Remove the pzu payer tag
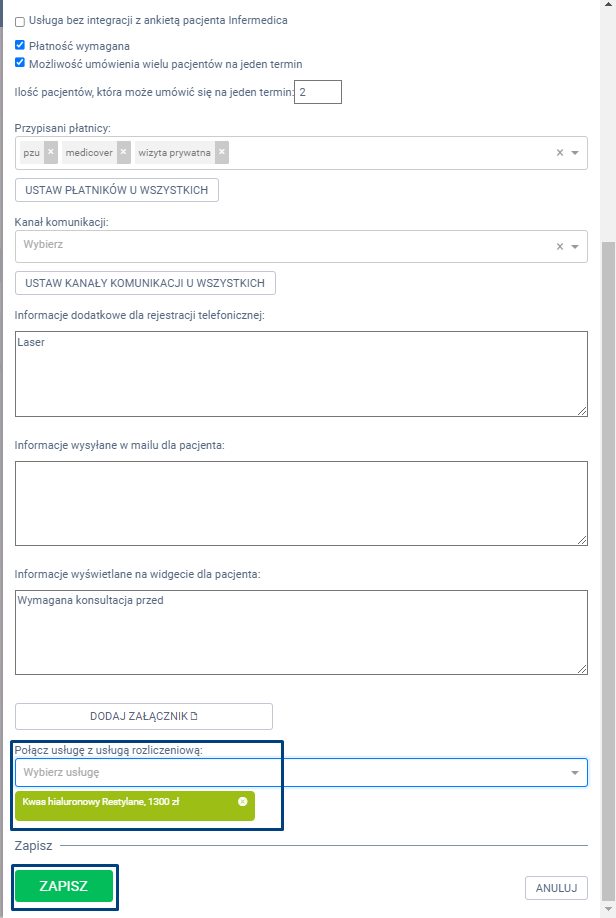Viewport: 616px width, 918px height. click(x=51, y=152)
